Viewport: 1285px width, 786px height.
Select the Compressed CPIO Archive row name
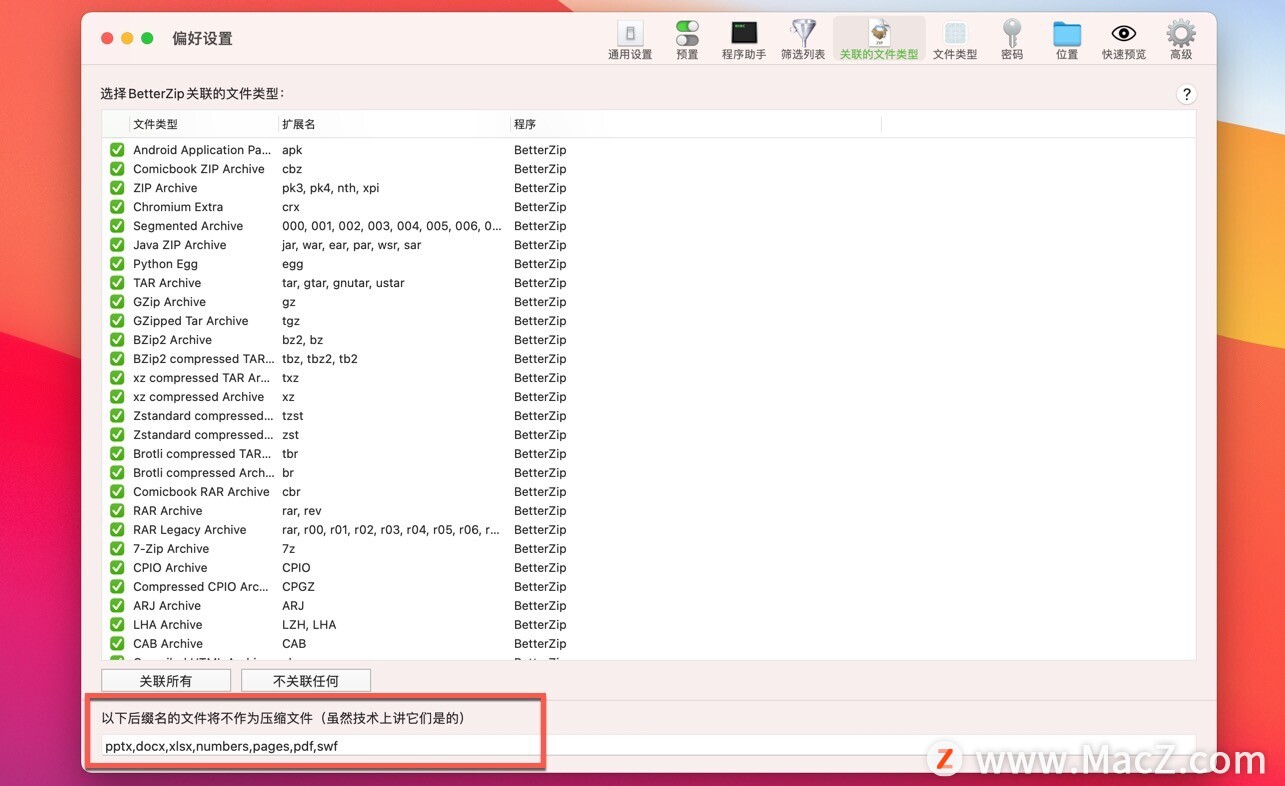[201, 587]
